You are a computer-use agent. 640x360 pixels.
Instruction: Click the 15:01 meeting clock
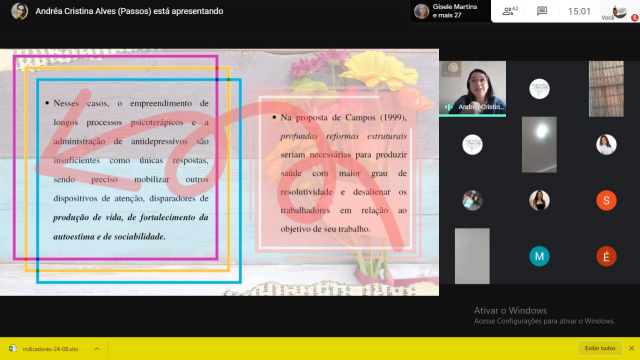tap(579, 11)
